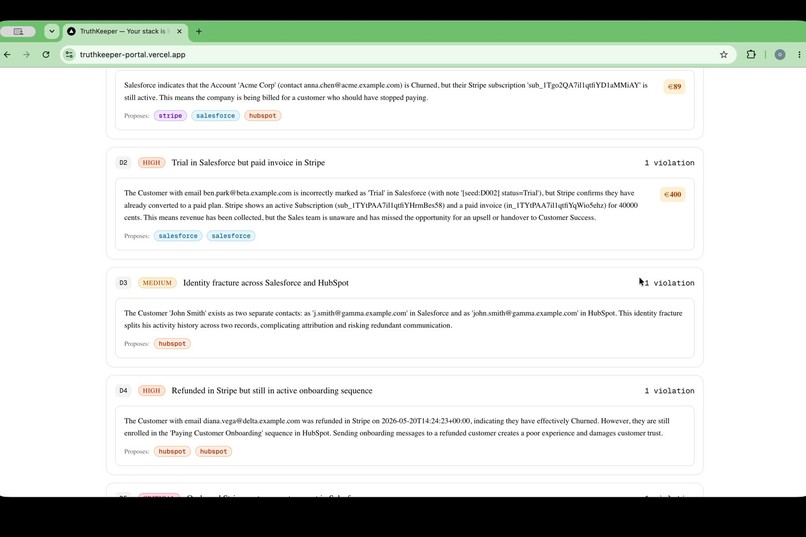The image size is (806, 537).
Task: Click the stripe tag in Acme Corp card
Action: [170, 116]
